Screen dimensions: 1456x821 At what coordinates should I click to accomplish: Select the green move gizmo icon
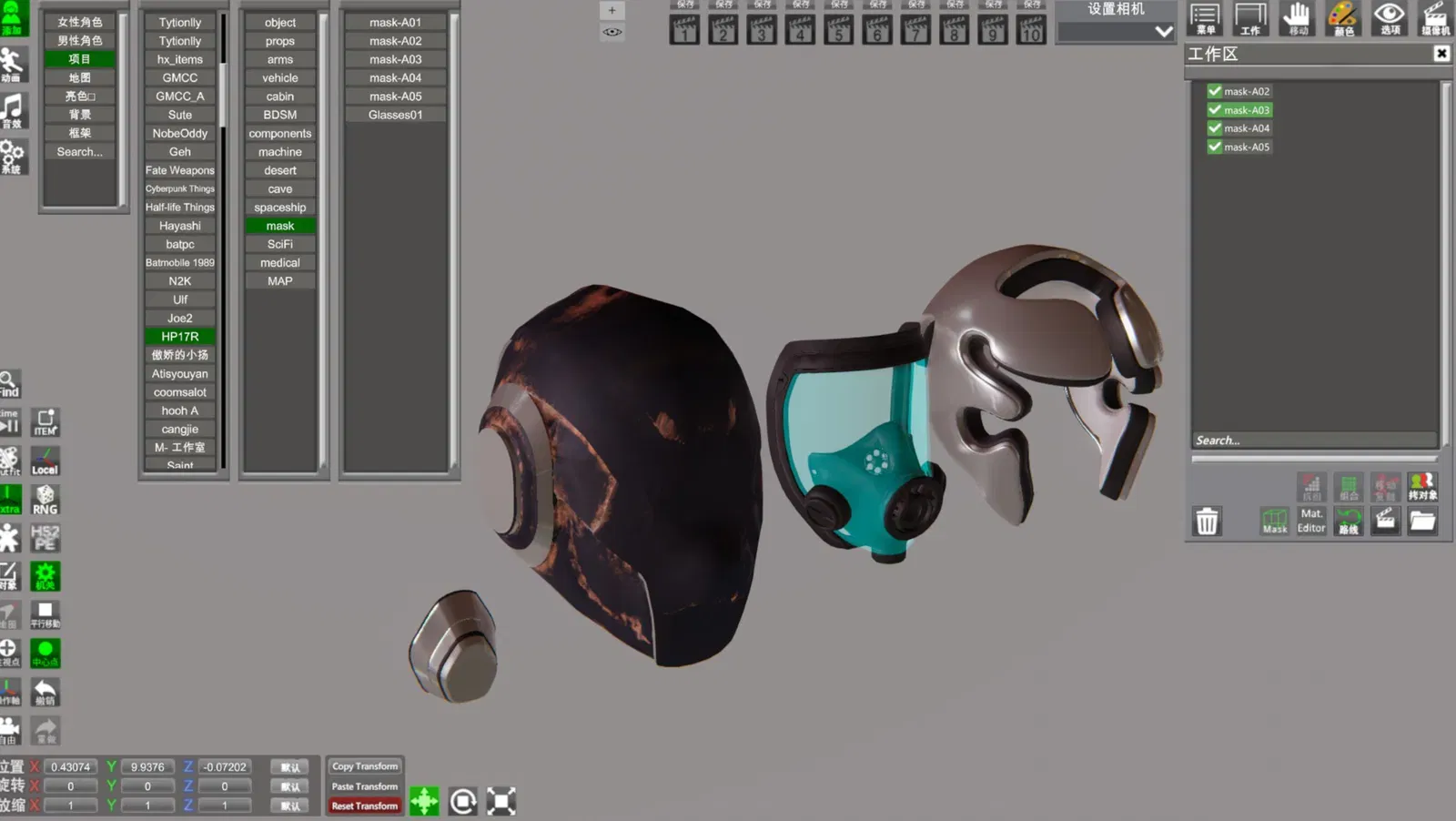tap(424, 801)
